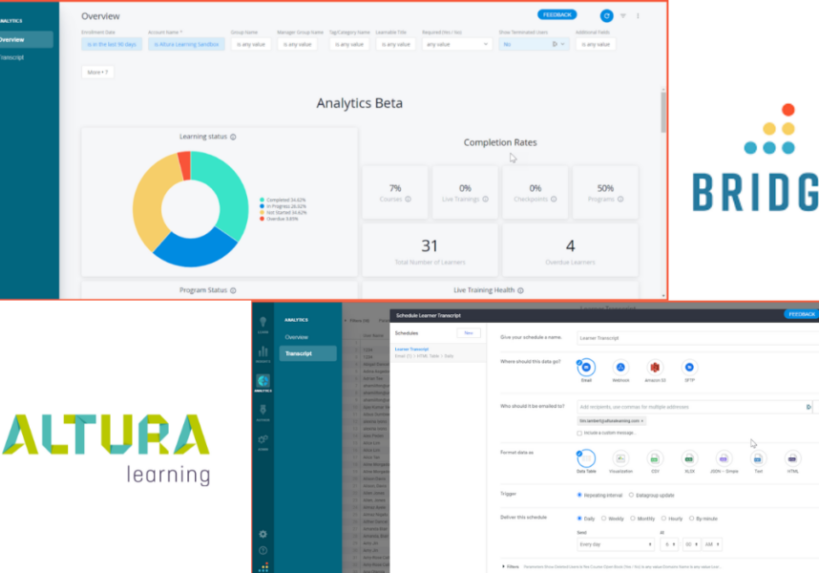Select Text format
The image size is (819, 573).
[x=758, y=459]
